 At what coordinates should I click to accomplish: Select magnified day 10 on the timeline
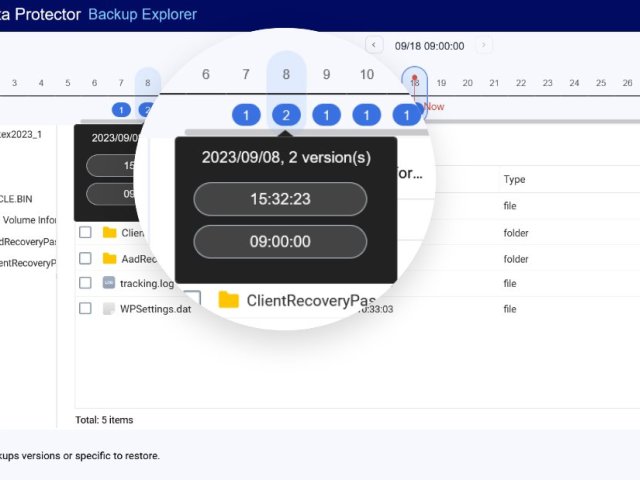coord(367,74)
